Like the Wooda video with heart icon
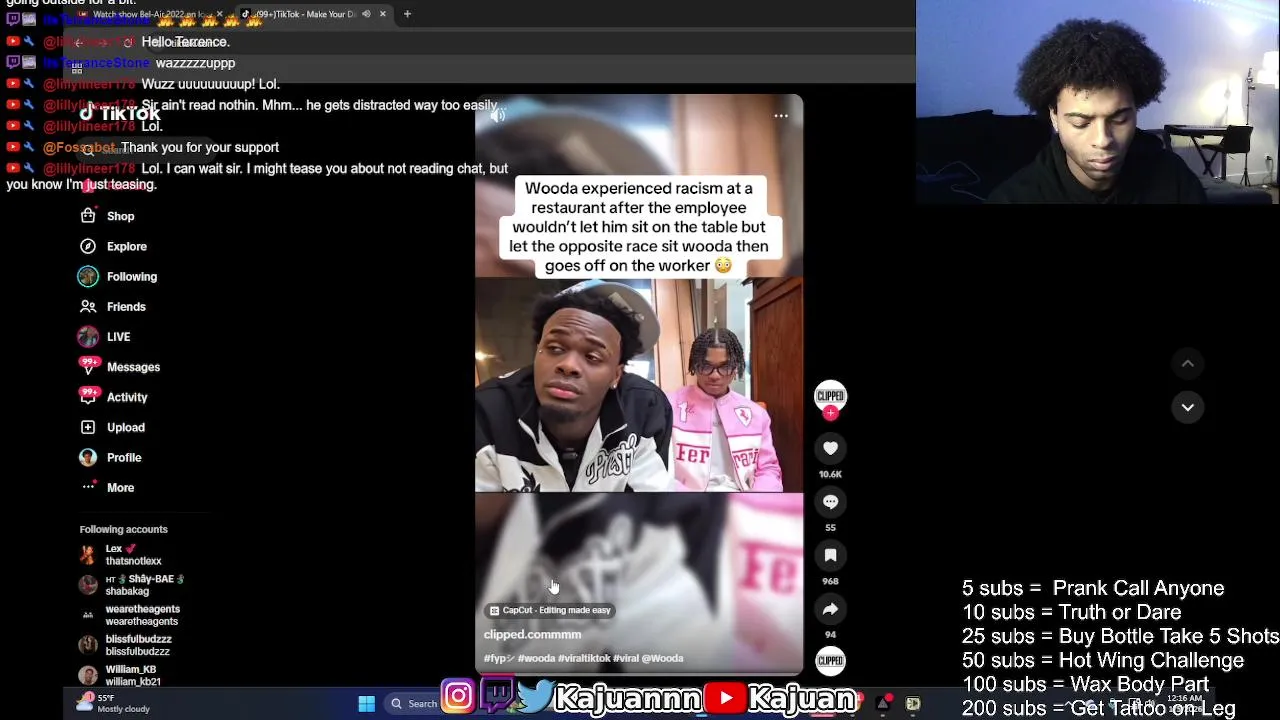Viewport: 1280px width, 720px height. click(x=830, y=449)
